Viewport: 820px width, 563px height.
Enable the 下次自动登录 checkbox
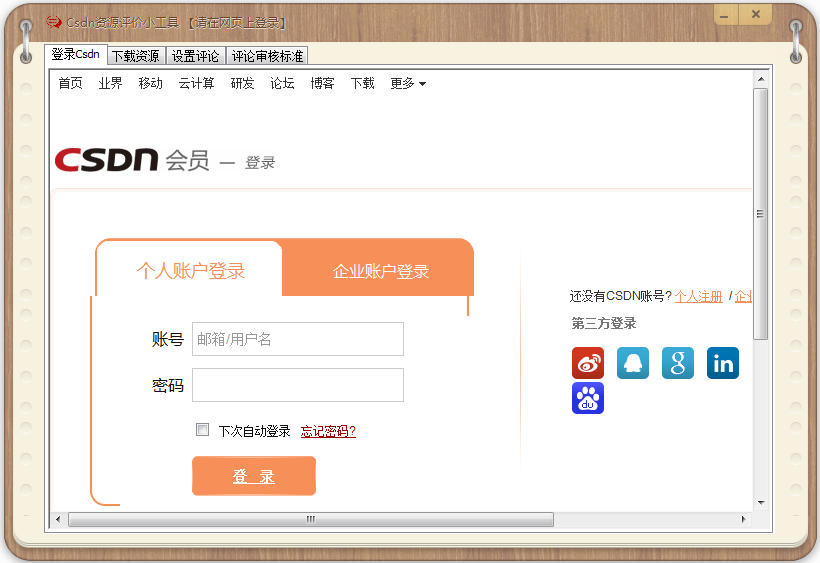202,430
